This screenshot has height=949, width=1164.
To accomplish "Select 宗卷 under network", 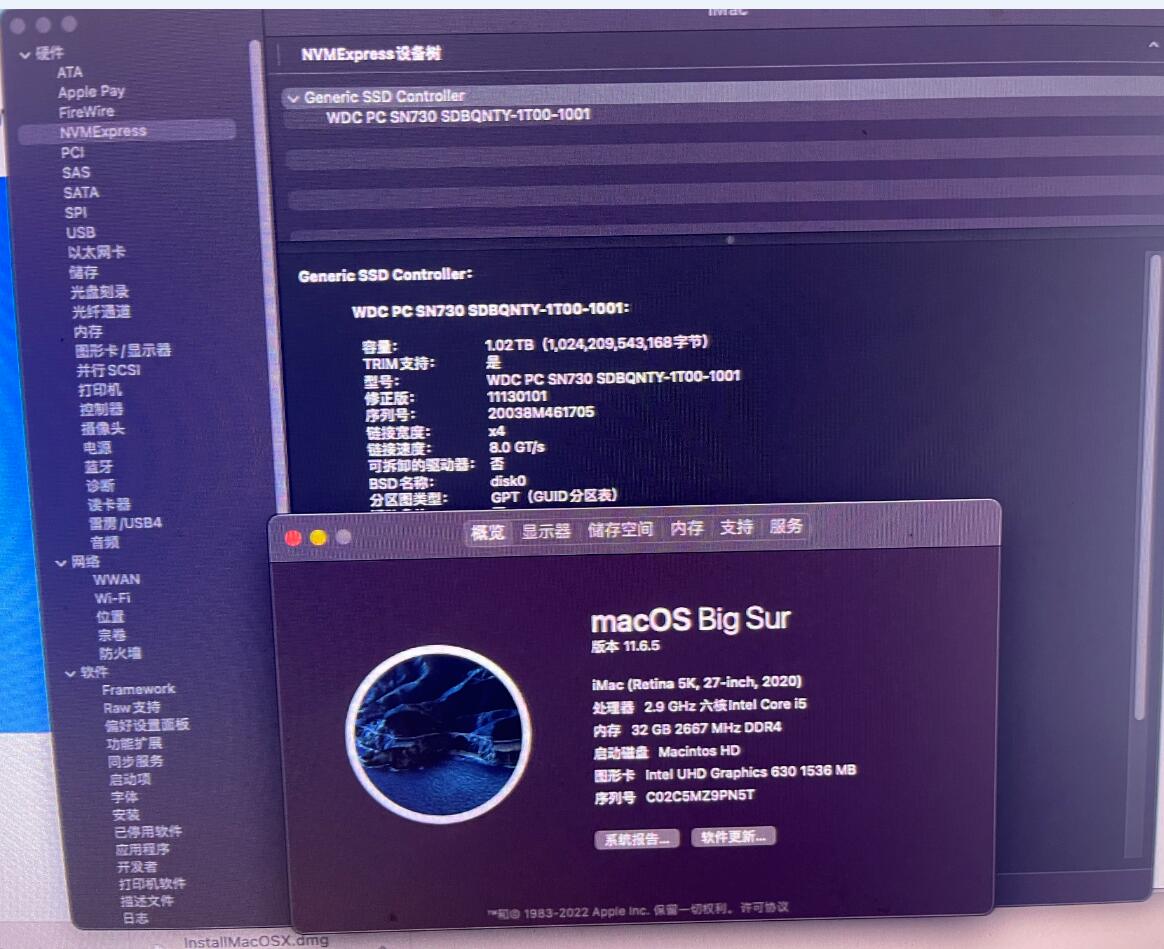I will pyautogui.click(x=112, y=636).
